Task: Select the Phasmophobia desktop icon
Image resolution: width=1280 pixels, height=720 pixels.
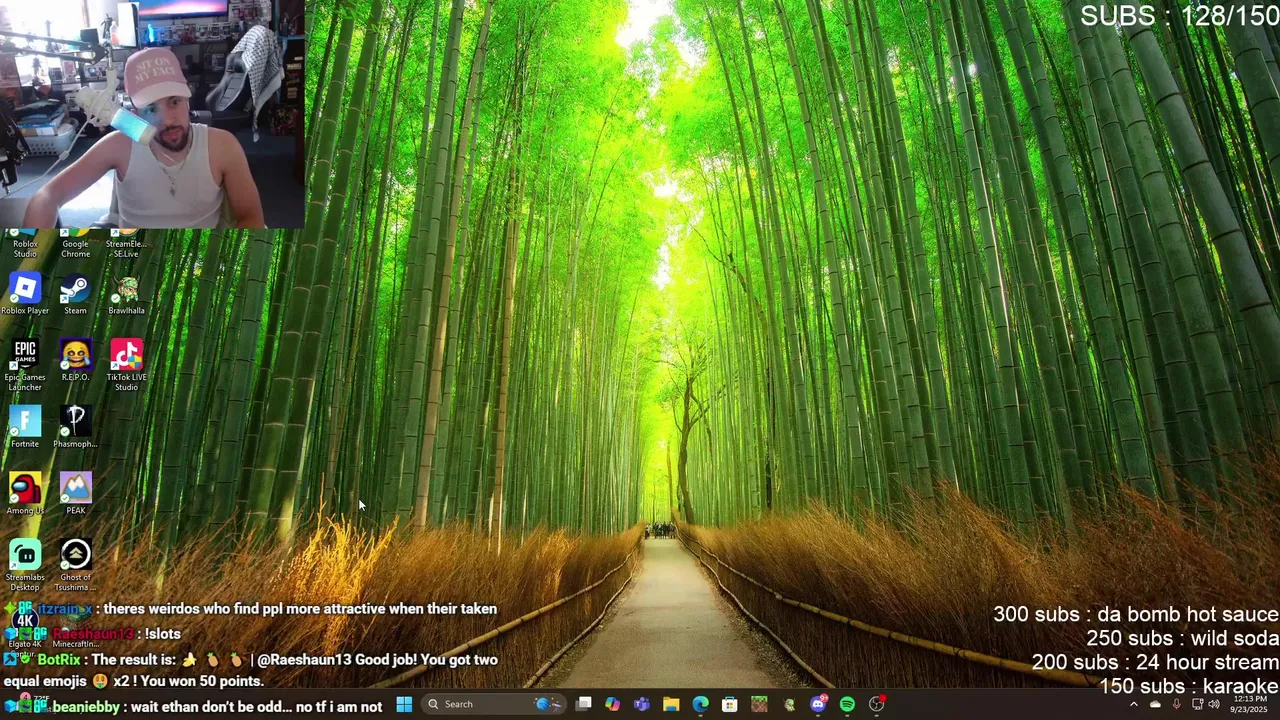Action: 75,428
